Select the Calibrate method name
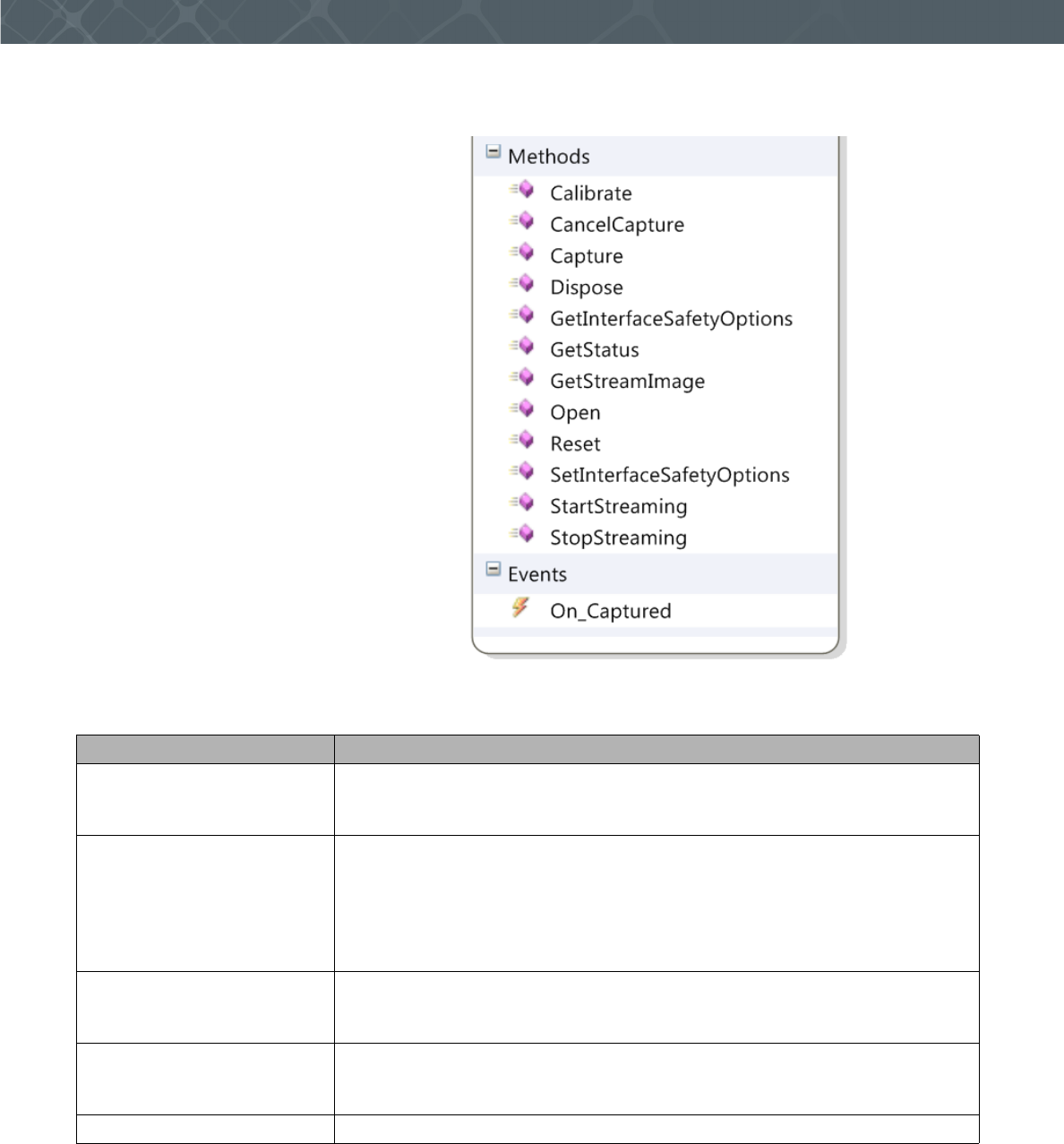Viewport: 1064px width, 1144px height. [x=591, y=194]
